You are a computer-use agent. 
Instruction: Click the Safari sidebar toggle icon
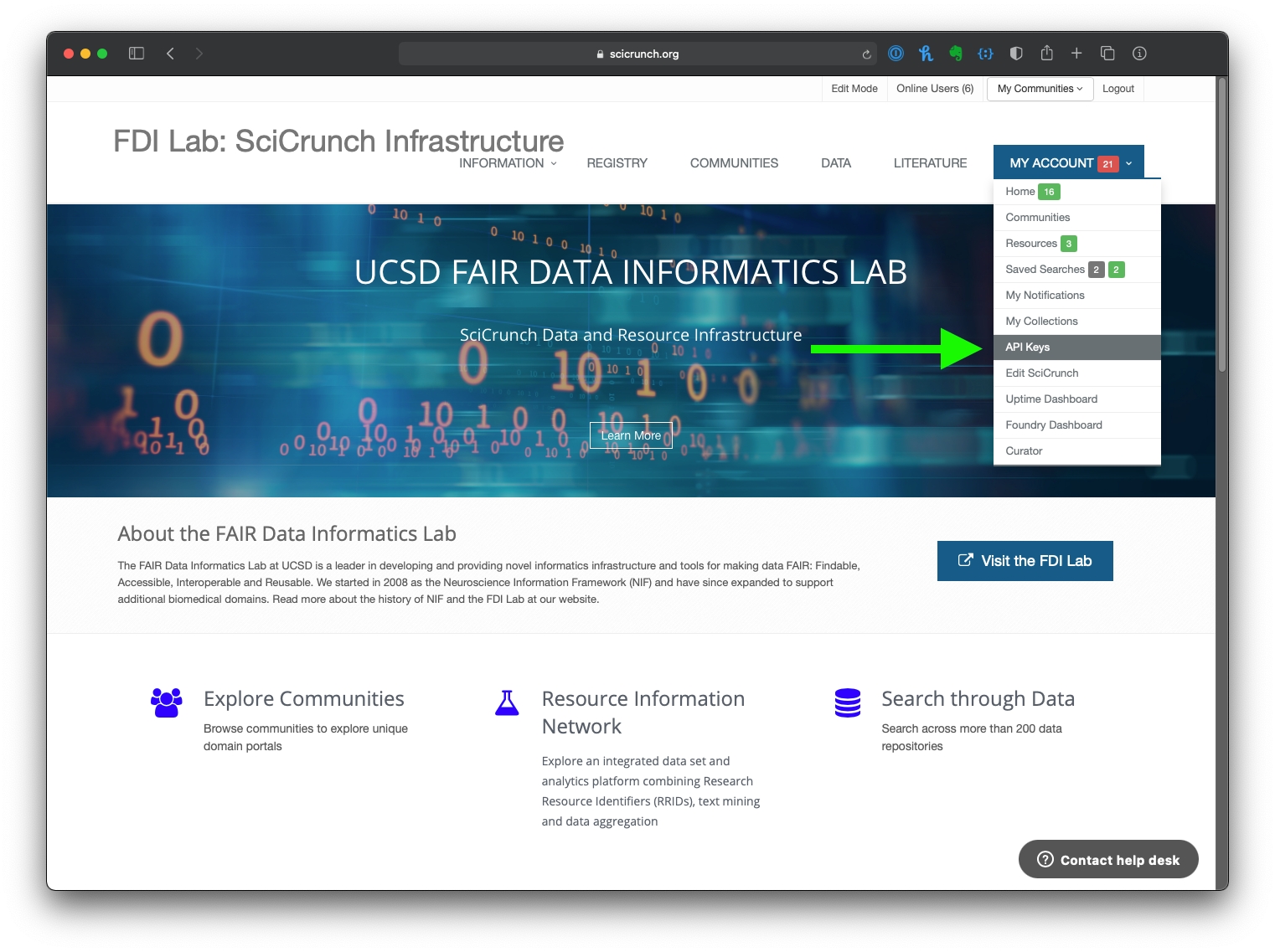(137, 54)
